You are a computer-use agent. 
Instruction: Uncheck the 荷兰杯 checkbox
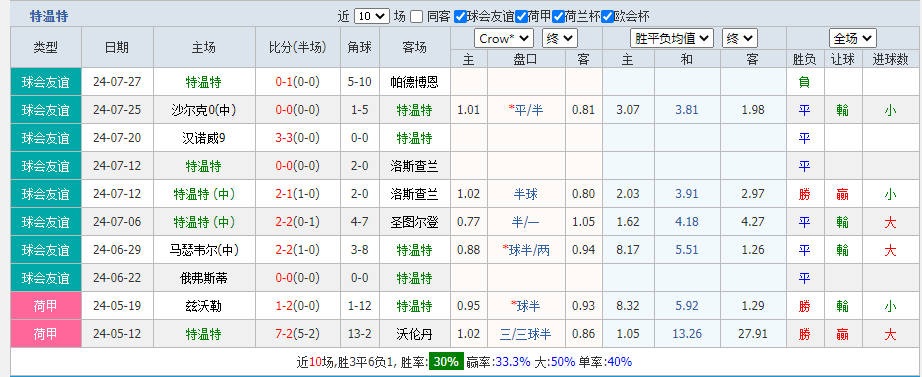[x=559, y=16]
